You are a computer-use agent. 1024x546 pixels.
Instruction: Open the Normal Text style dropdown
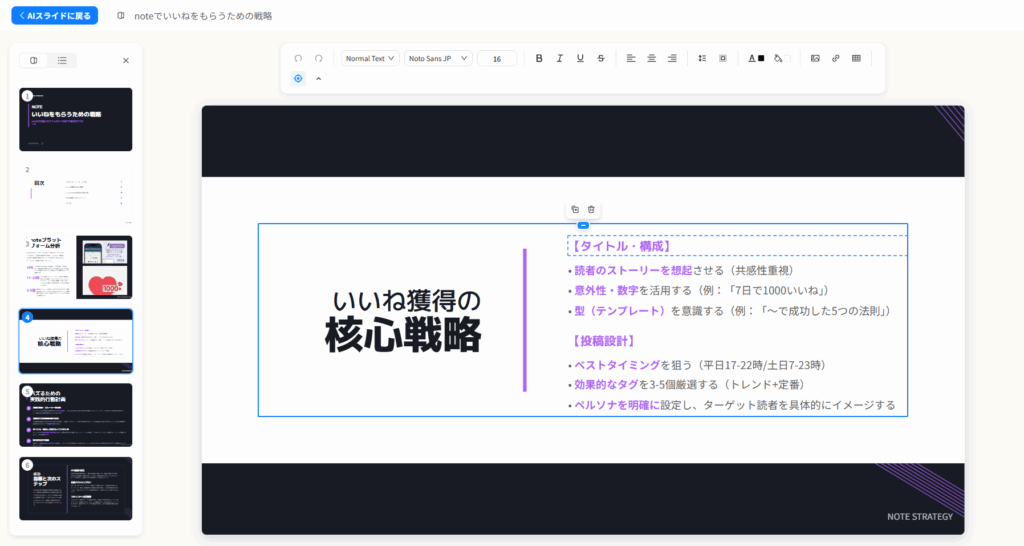coord(370,58)
